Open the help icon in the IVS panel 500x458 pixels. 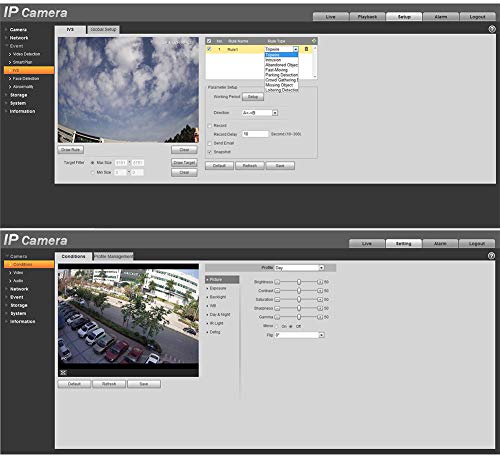[492, 29]
